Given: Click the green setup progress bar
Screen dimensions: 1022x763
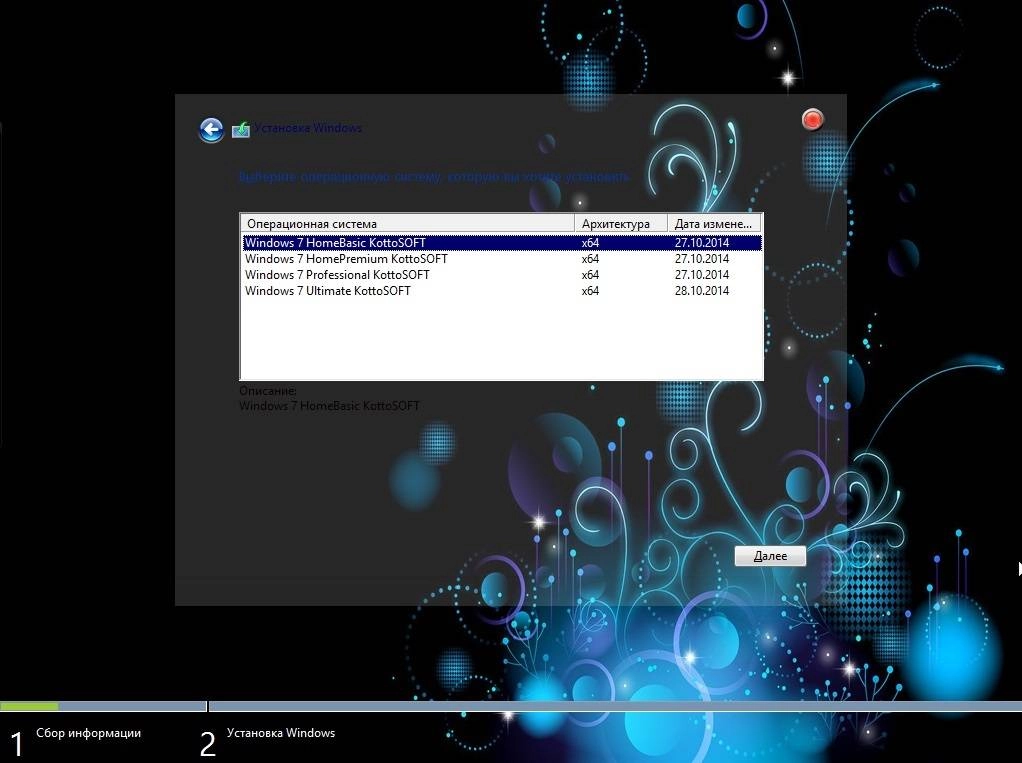Looking at the screenshot, I should [29, 706].
